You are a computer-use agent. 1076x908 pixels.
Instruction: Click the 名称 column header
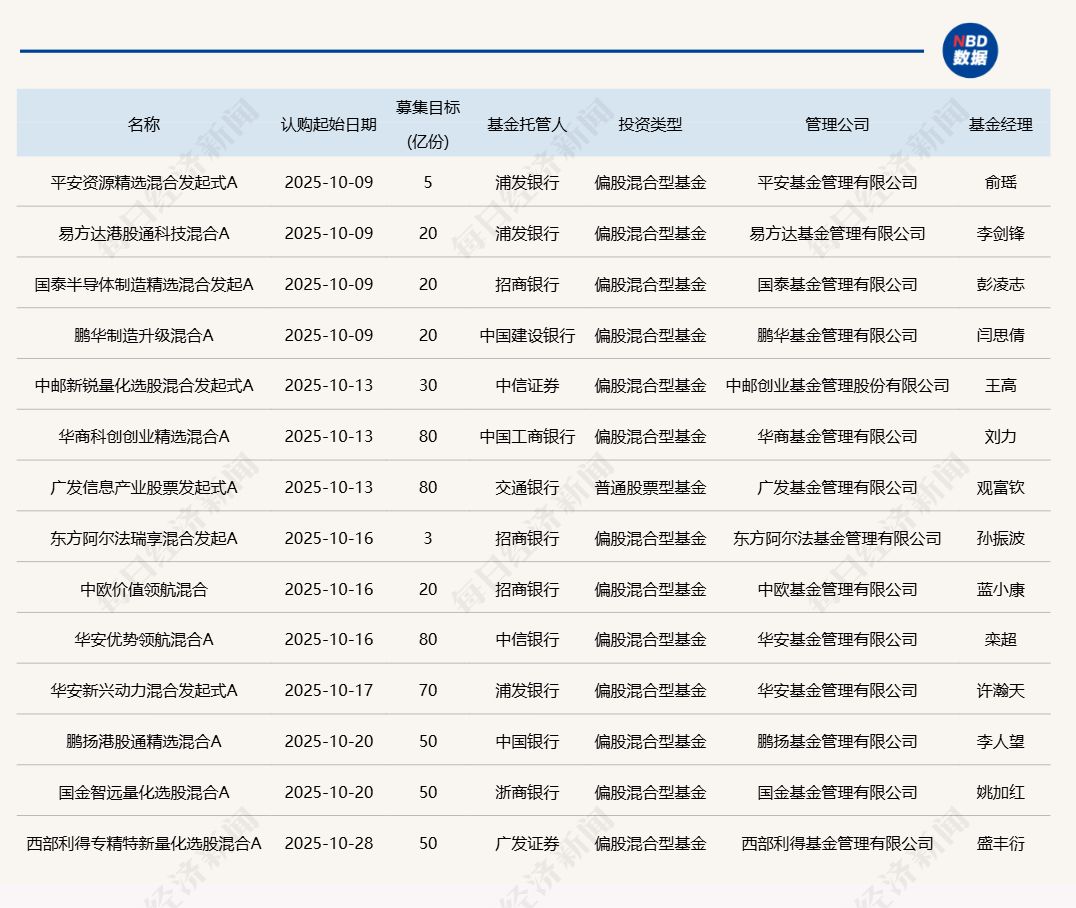click(x=143, y=125)
